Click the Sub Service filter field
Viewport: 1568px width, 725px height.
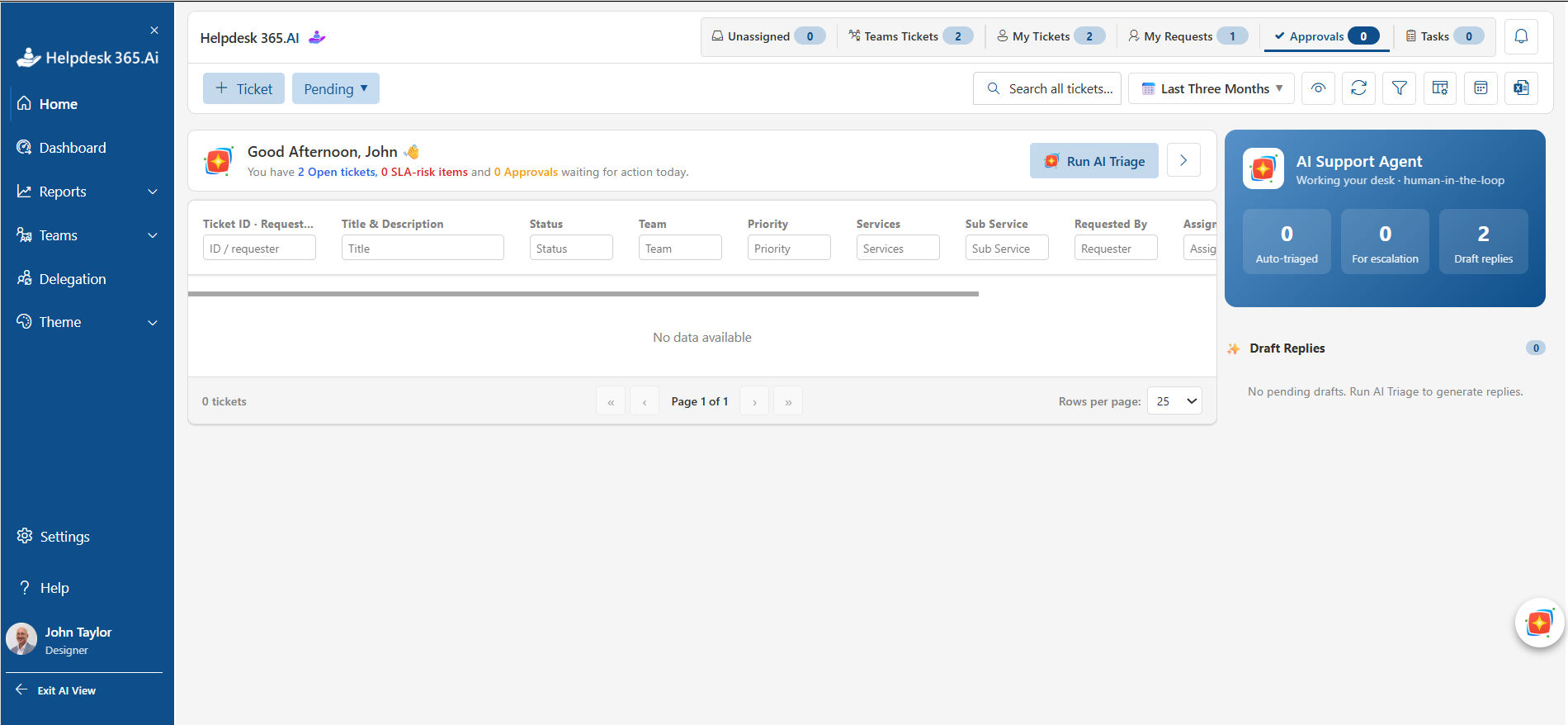(x=1007, y=248)
